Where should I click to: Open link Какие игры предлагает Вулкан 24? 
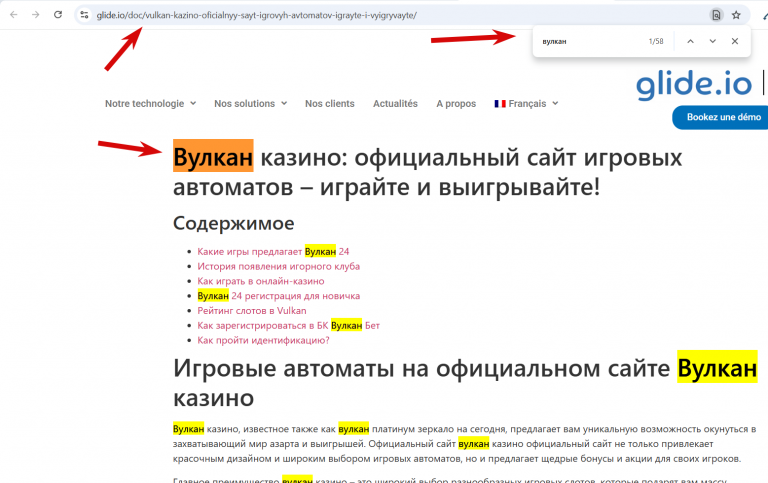coord(273,251)
